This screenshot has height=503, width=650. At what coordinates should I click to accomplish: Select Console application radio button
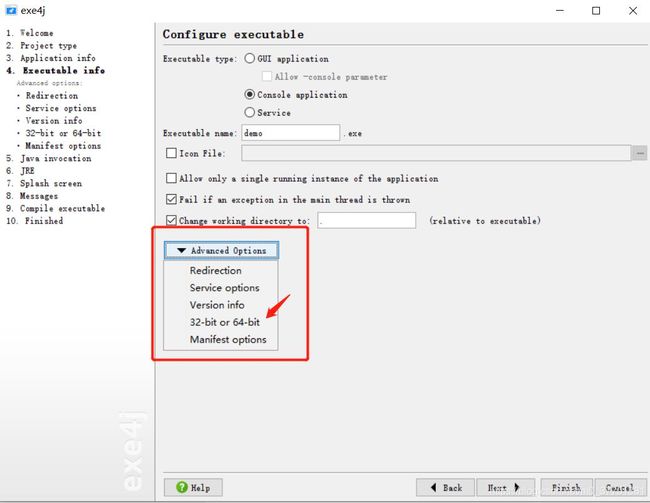(250, 95)
